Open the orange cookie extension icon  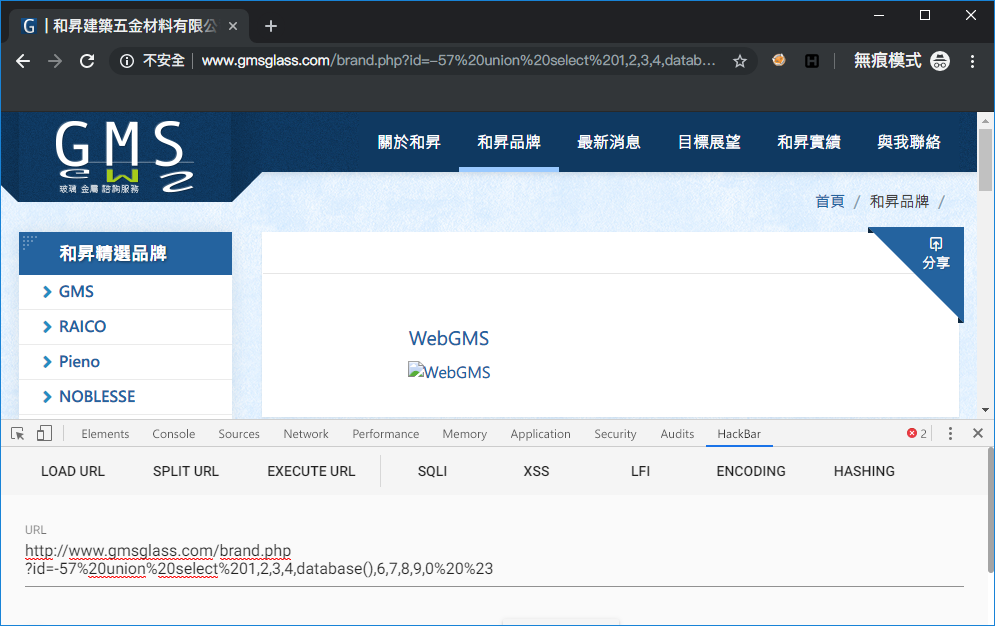click(779, 60)
